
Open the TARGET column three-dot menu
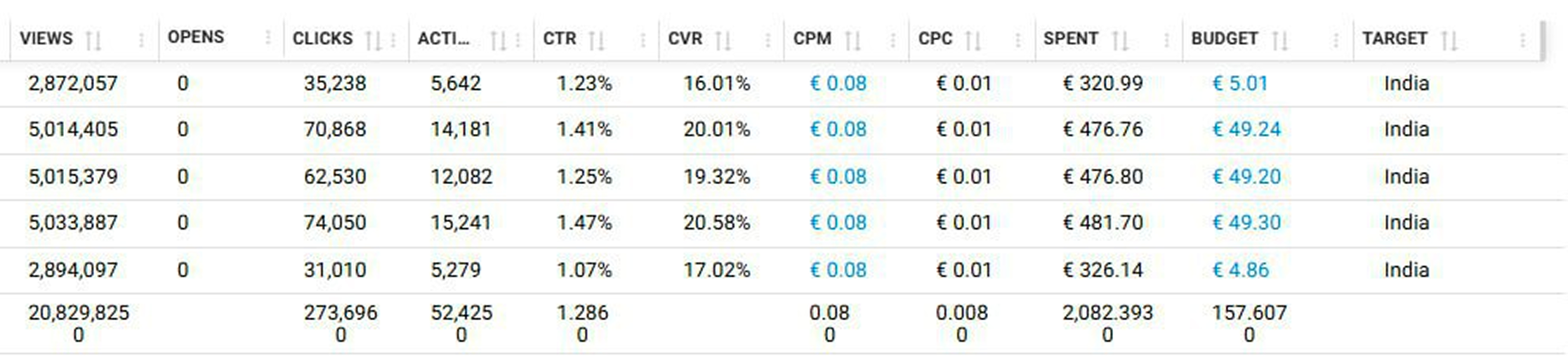click(1522, 41)
